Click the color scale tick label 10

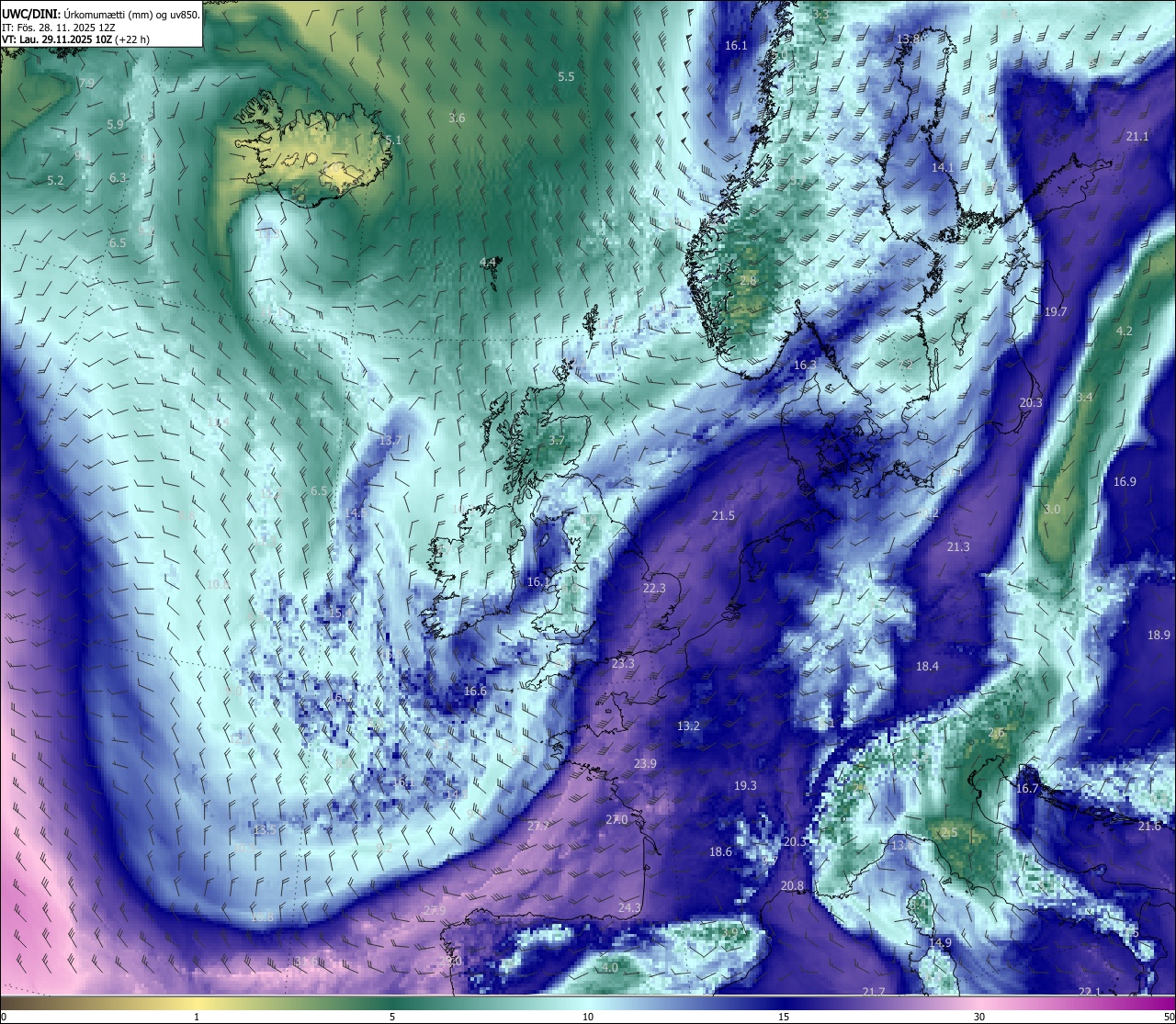pos(588,1017)
